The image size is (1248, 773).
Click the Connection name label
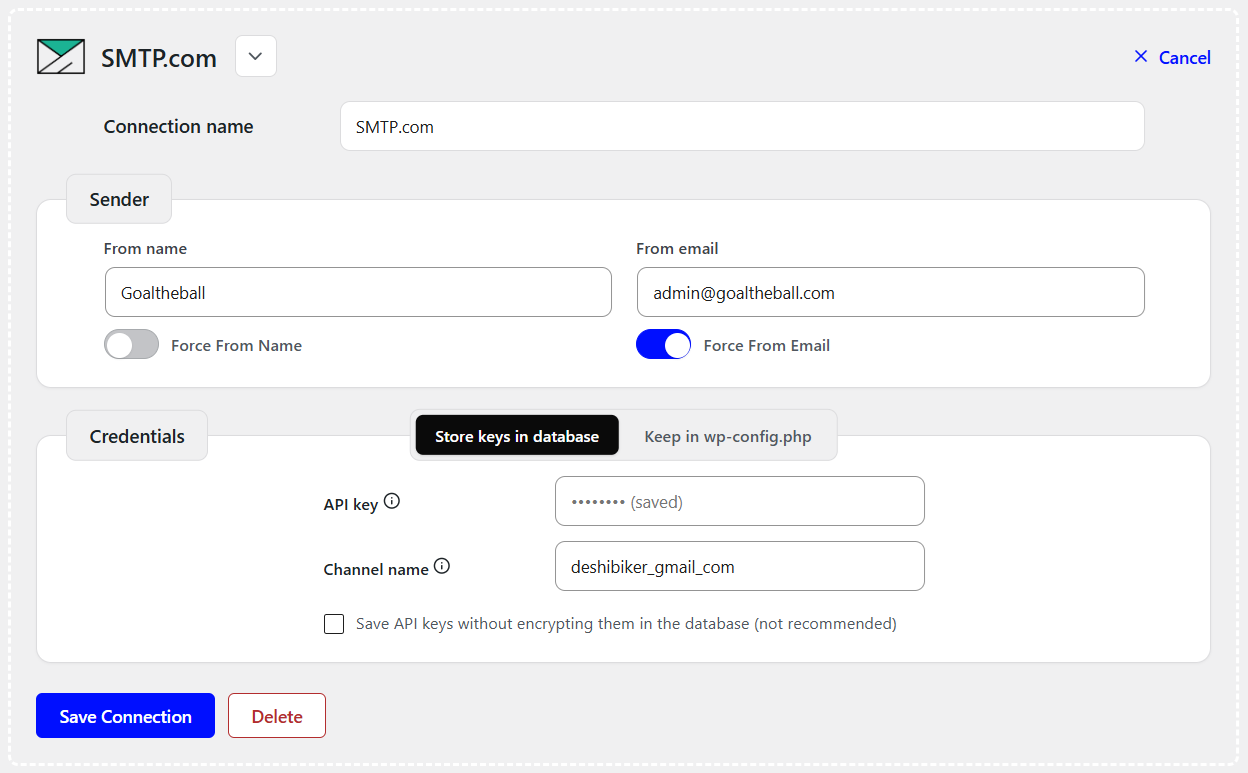click(x=179, y=126)
